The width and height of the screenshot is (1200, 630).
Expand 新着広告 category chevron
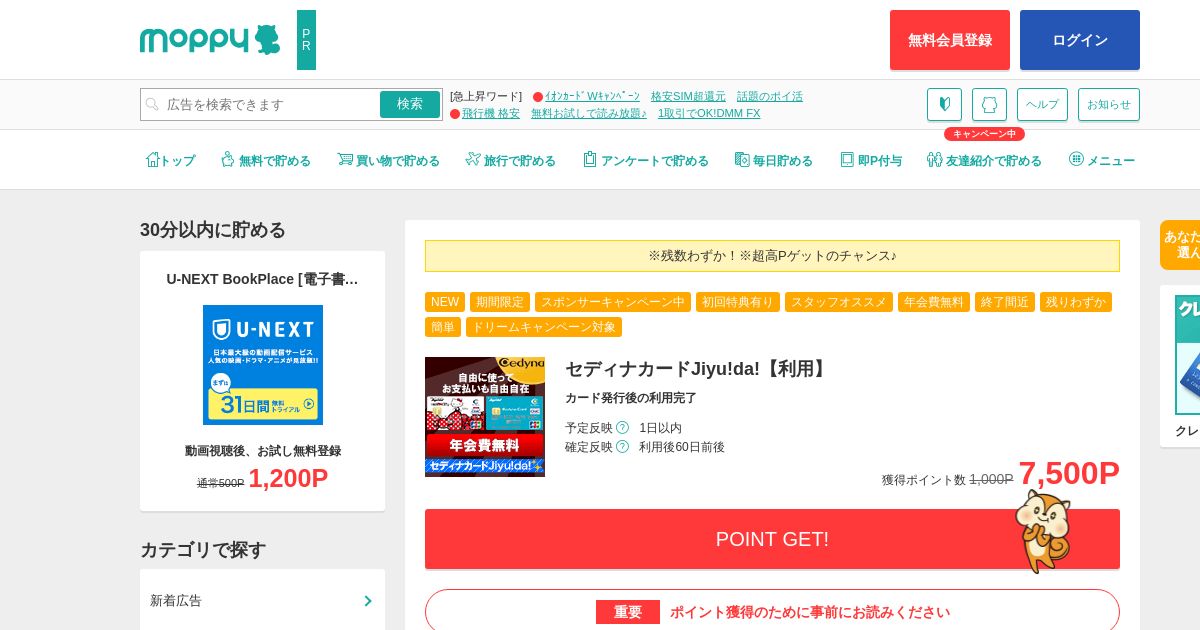click(368, 601)
